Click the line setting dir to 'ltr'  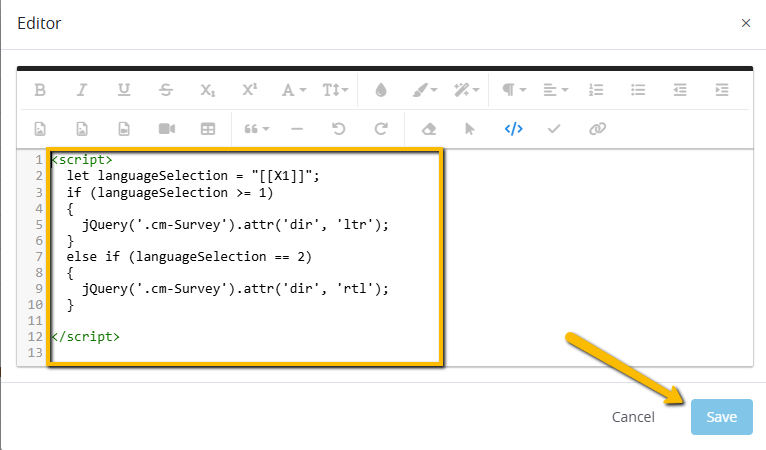pyautogui.click(x=235, y=225)
